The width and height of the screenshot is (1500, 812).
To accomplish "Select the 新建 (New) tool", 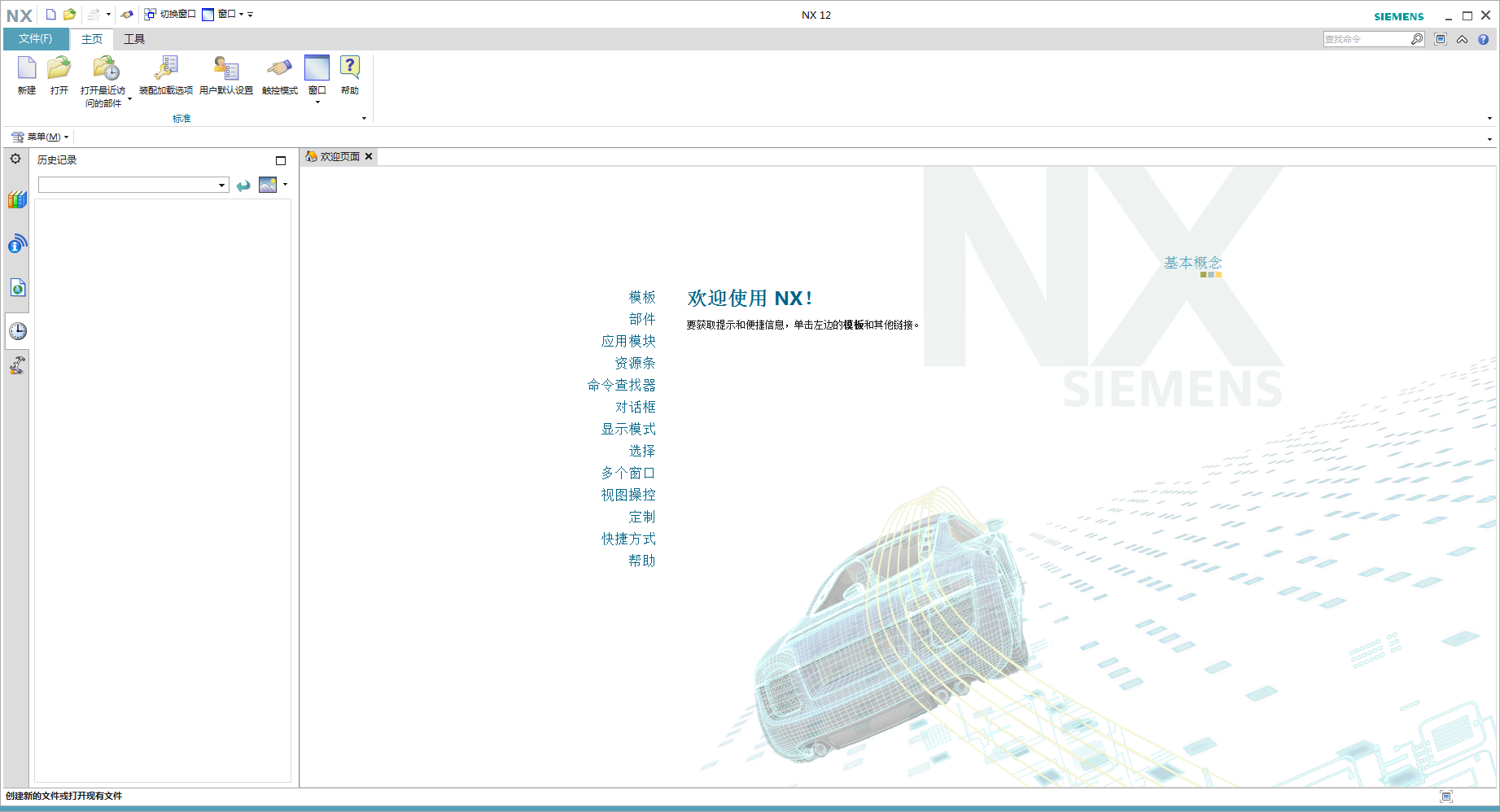I will point(25,77).
